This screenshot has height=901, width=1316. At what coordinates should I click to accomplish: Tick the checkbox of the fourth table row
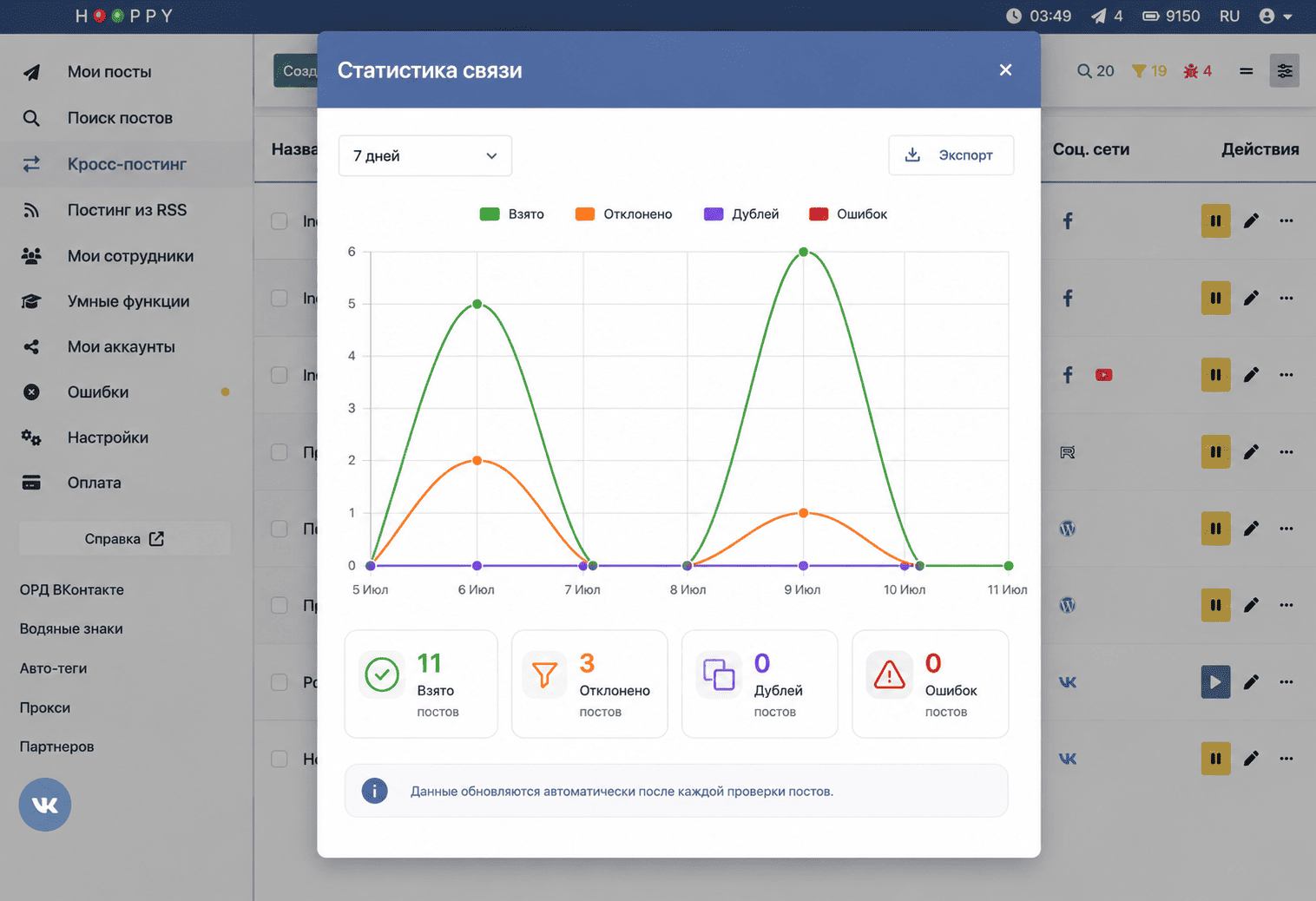(x=280, y=452)
